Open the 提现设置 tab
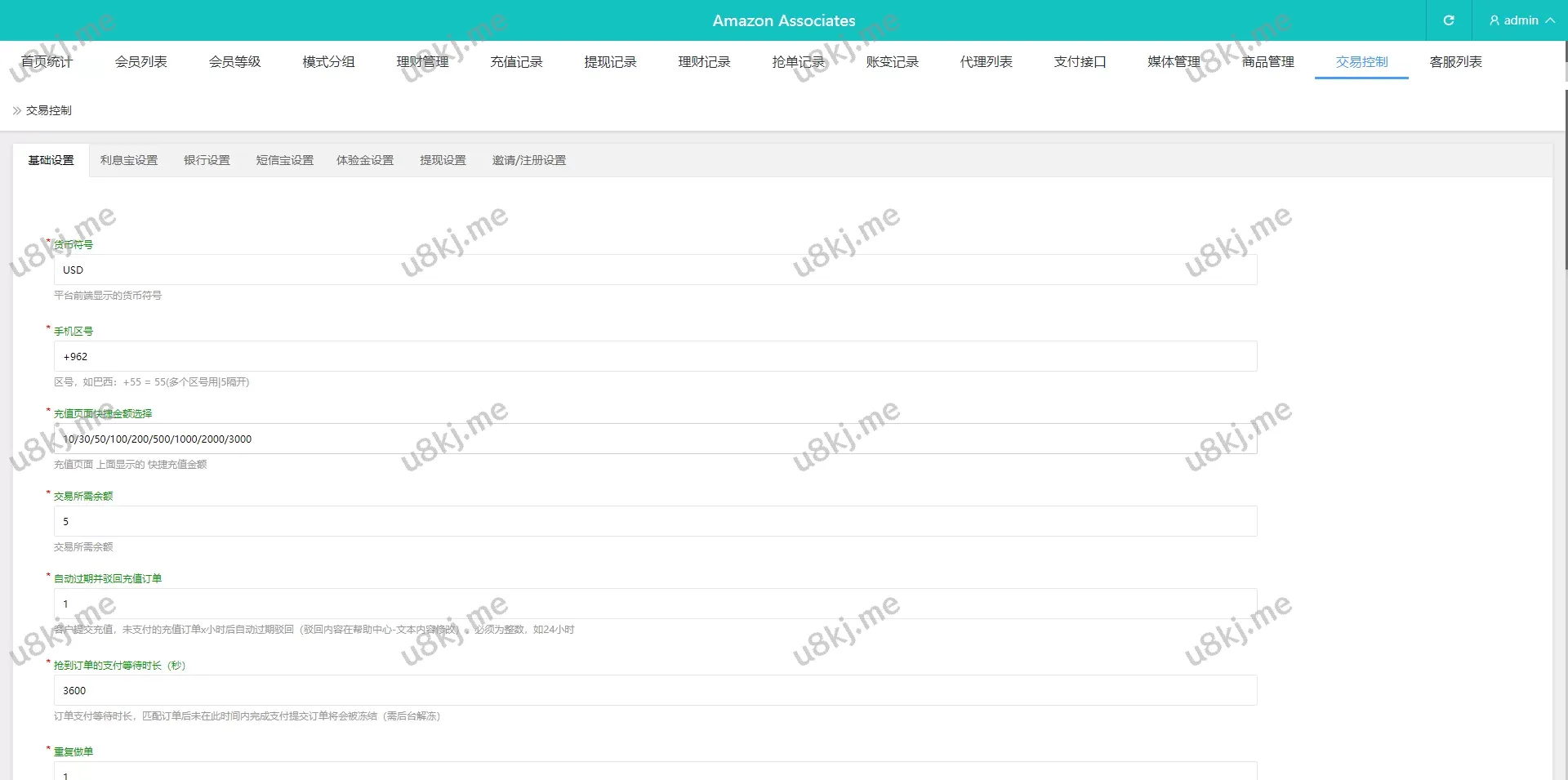Image resolution: width=1568 pixels, height=780 pixels. tap(443, 160)
